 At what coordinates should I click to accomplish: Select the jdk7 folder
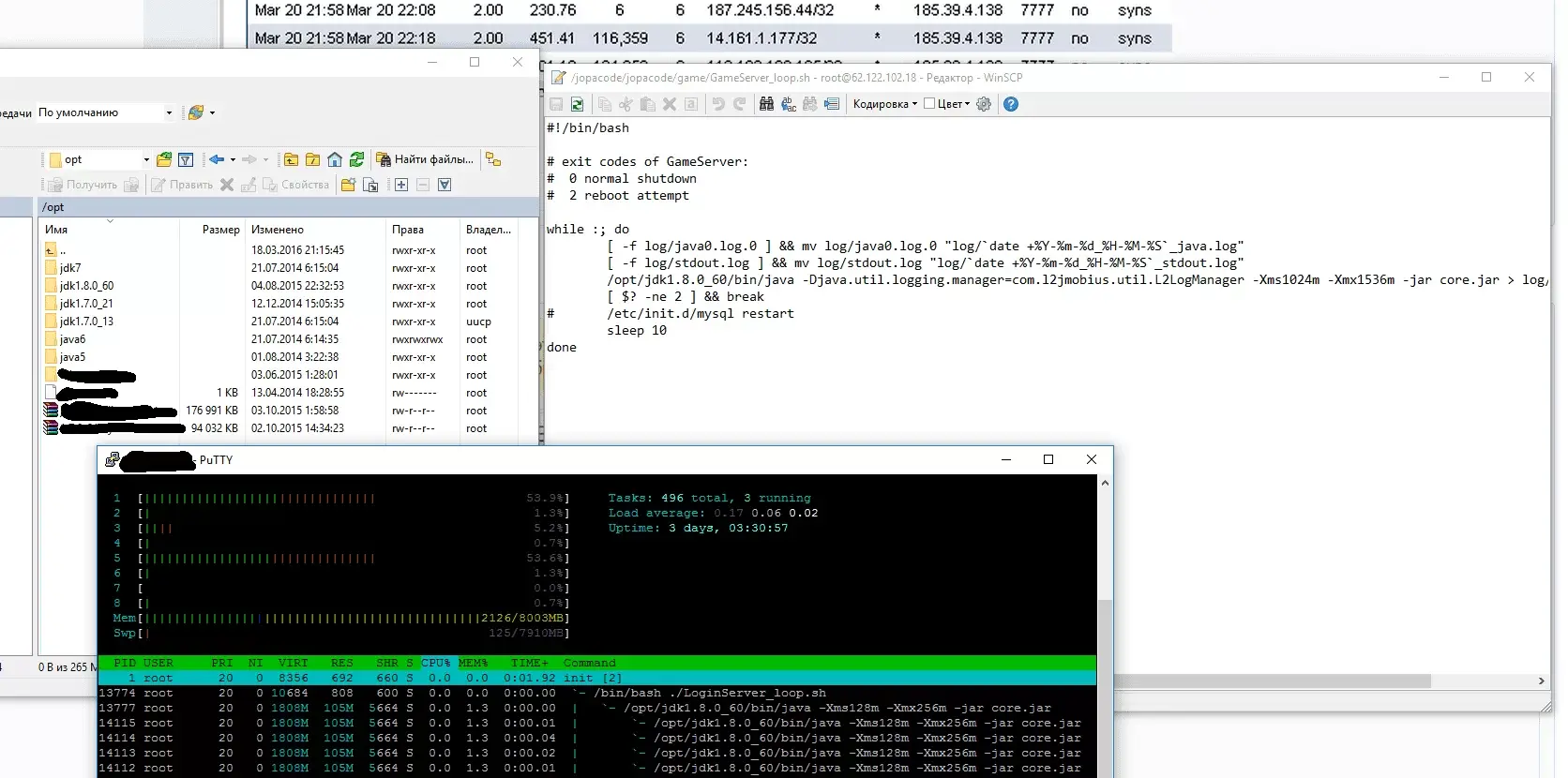[x=70, y=268]
